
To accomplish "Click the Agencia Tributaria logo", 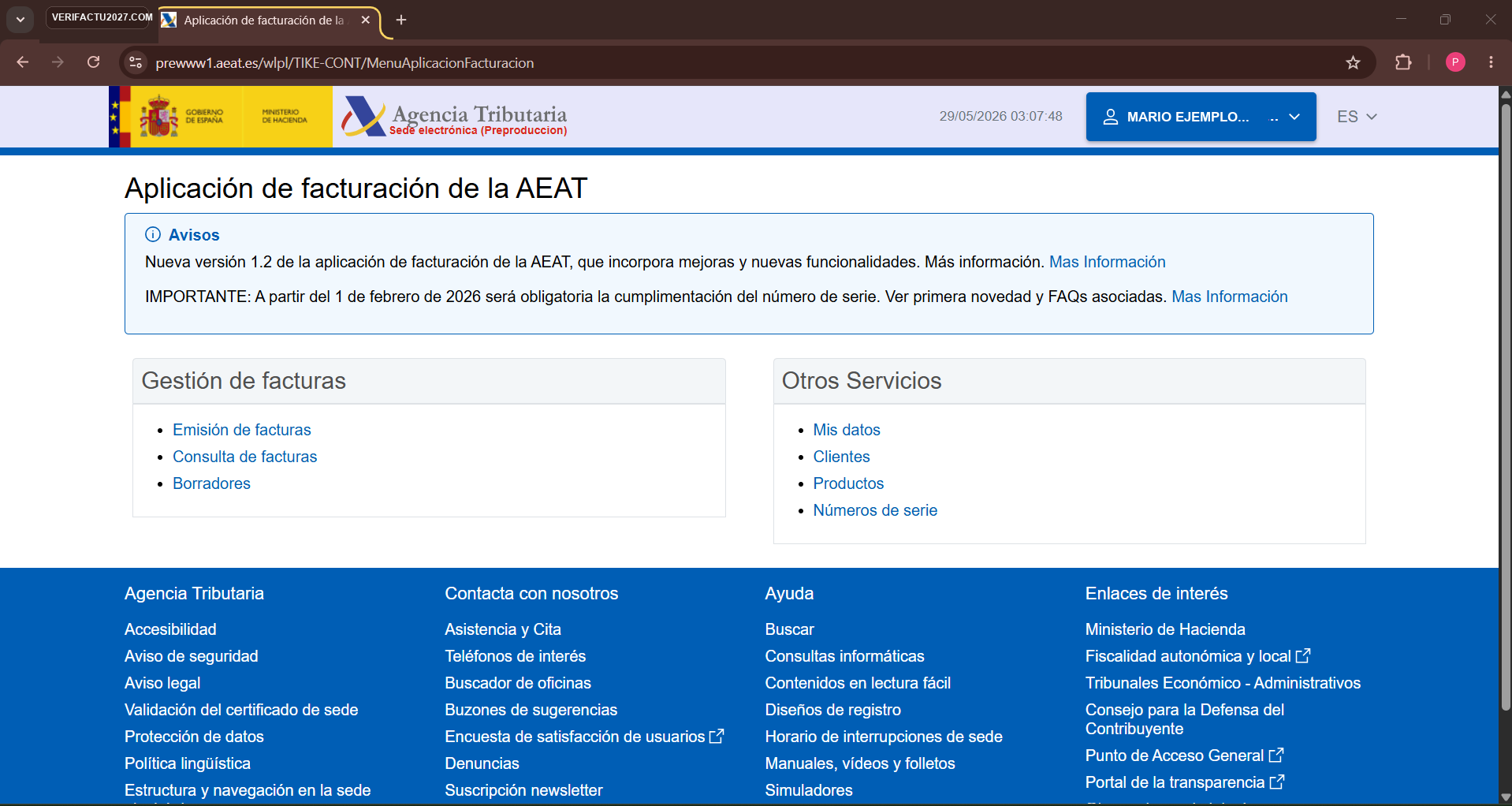I will click(454, 117).
